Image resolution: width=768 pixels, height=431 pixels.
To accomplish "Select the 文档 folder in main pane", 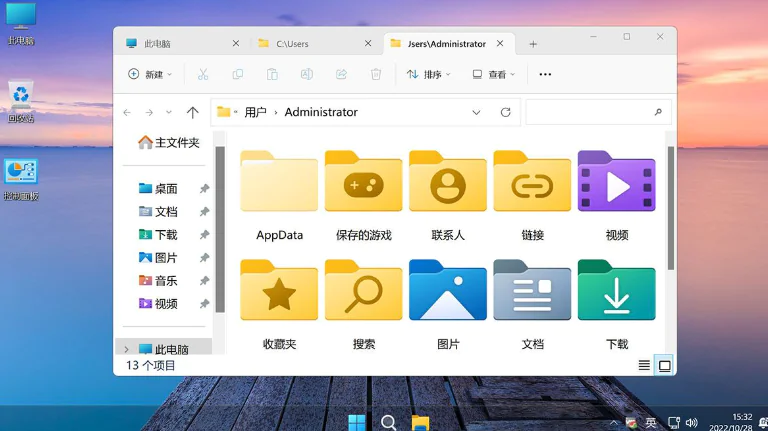I will coord(532,305).
